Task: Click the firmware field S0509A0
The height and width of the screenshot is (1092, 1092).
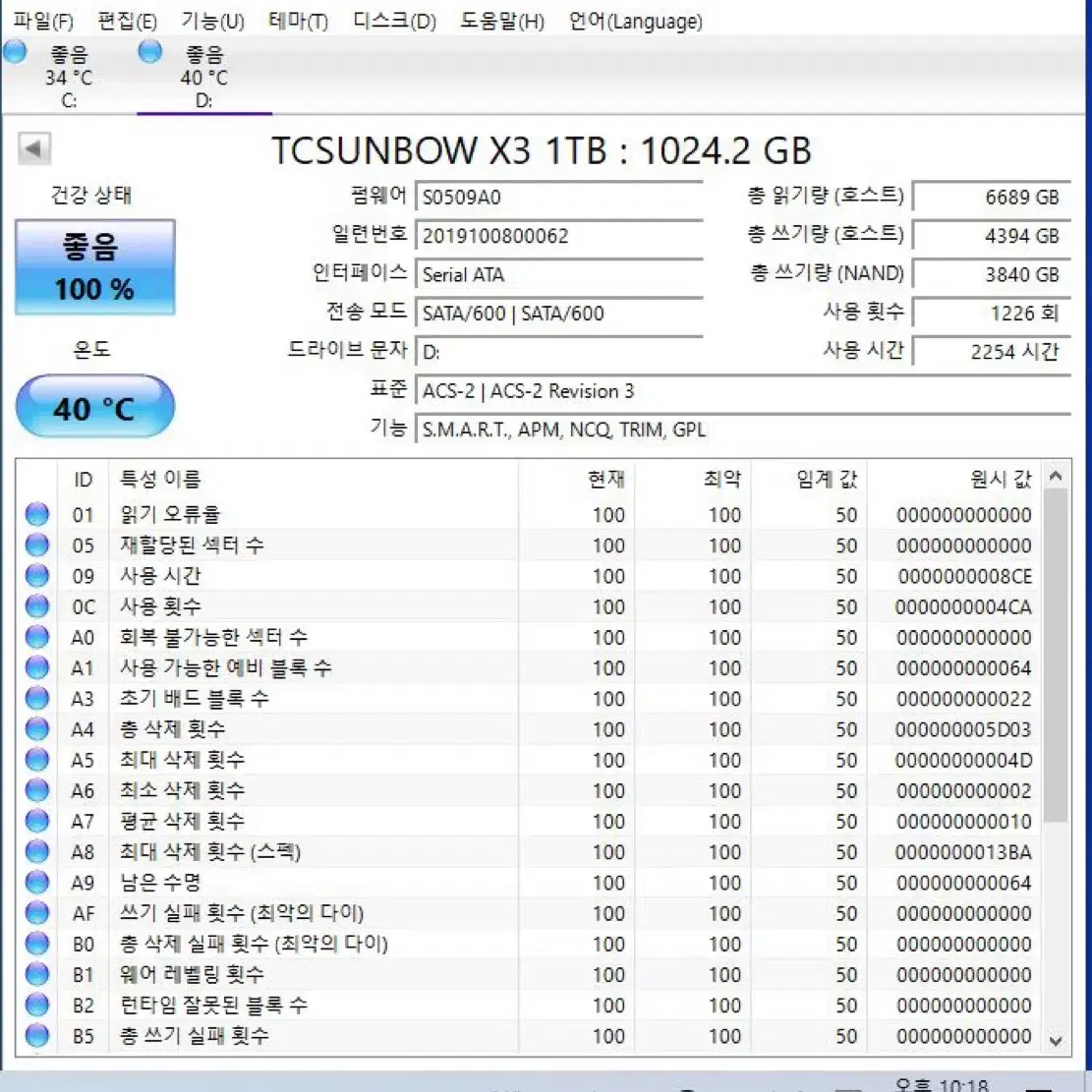Action: click(x=559, y=198)
